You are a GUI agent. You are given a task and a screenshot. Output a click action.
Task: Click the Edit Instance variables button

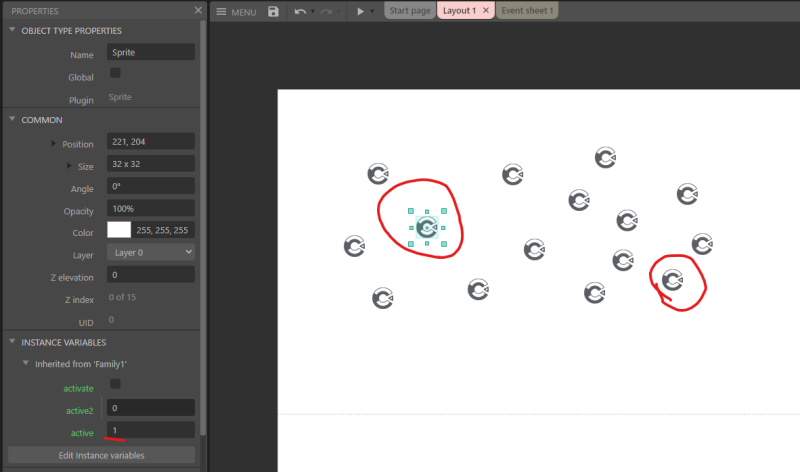(101, 455)
